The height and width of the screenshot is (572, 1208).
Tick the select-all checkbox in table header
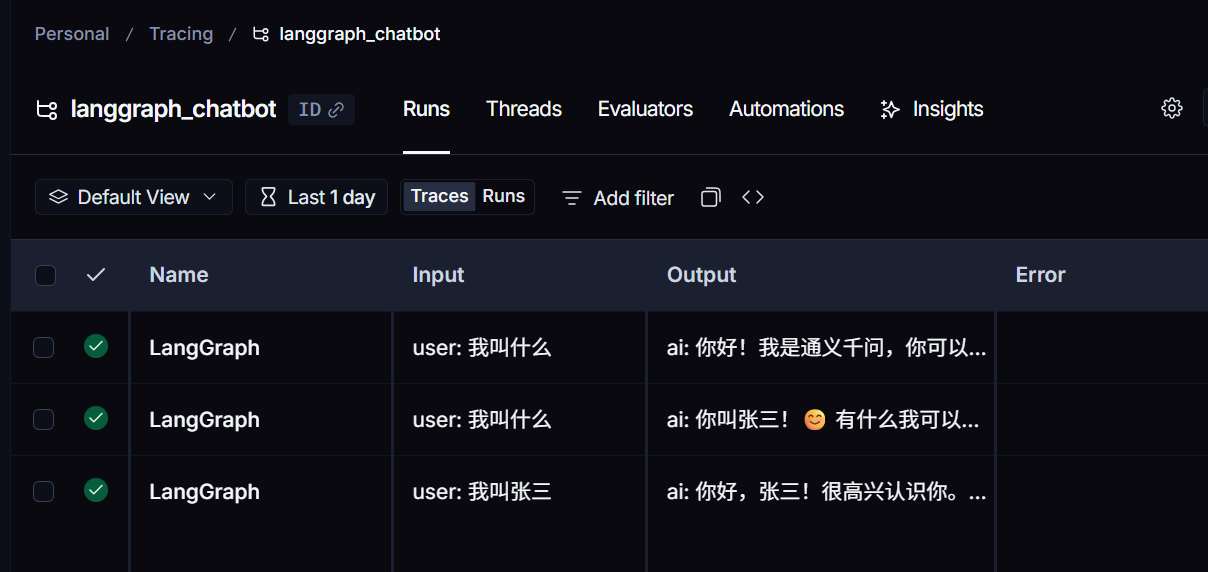45,275
